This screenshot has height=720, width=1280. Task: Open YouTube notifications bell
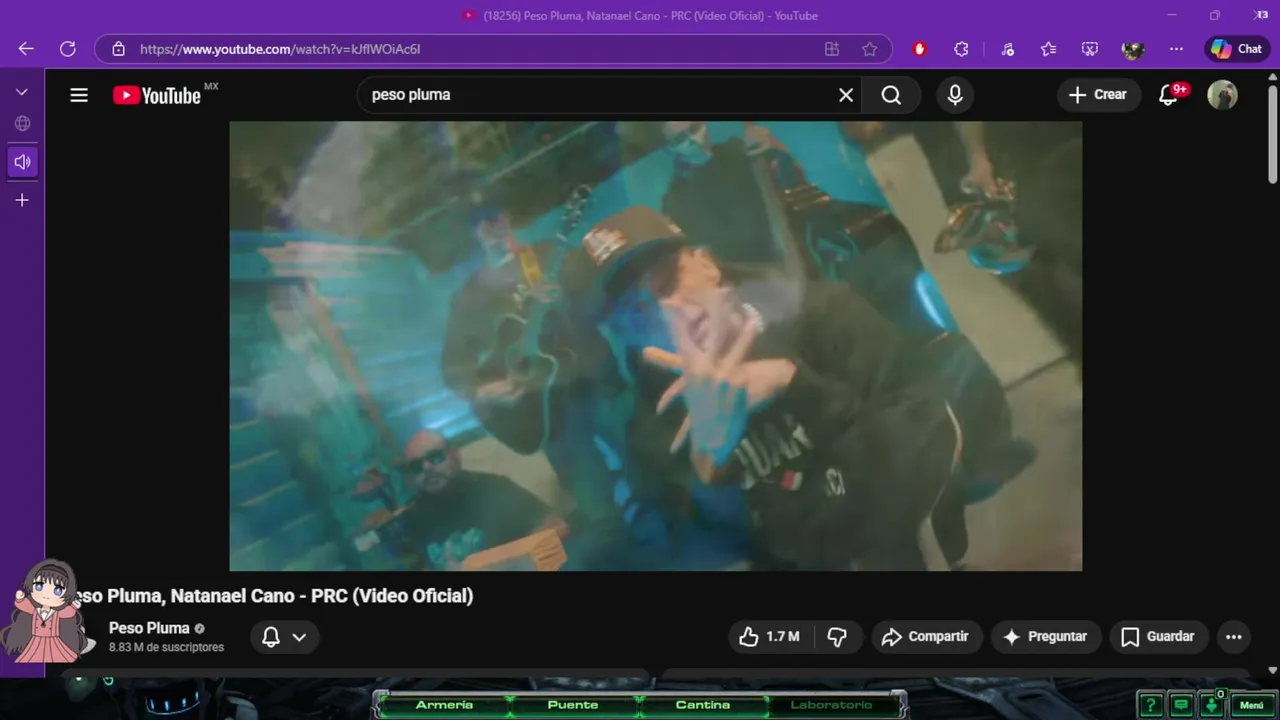coord(1168,95)
